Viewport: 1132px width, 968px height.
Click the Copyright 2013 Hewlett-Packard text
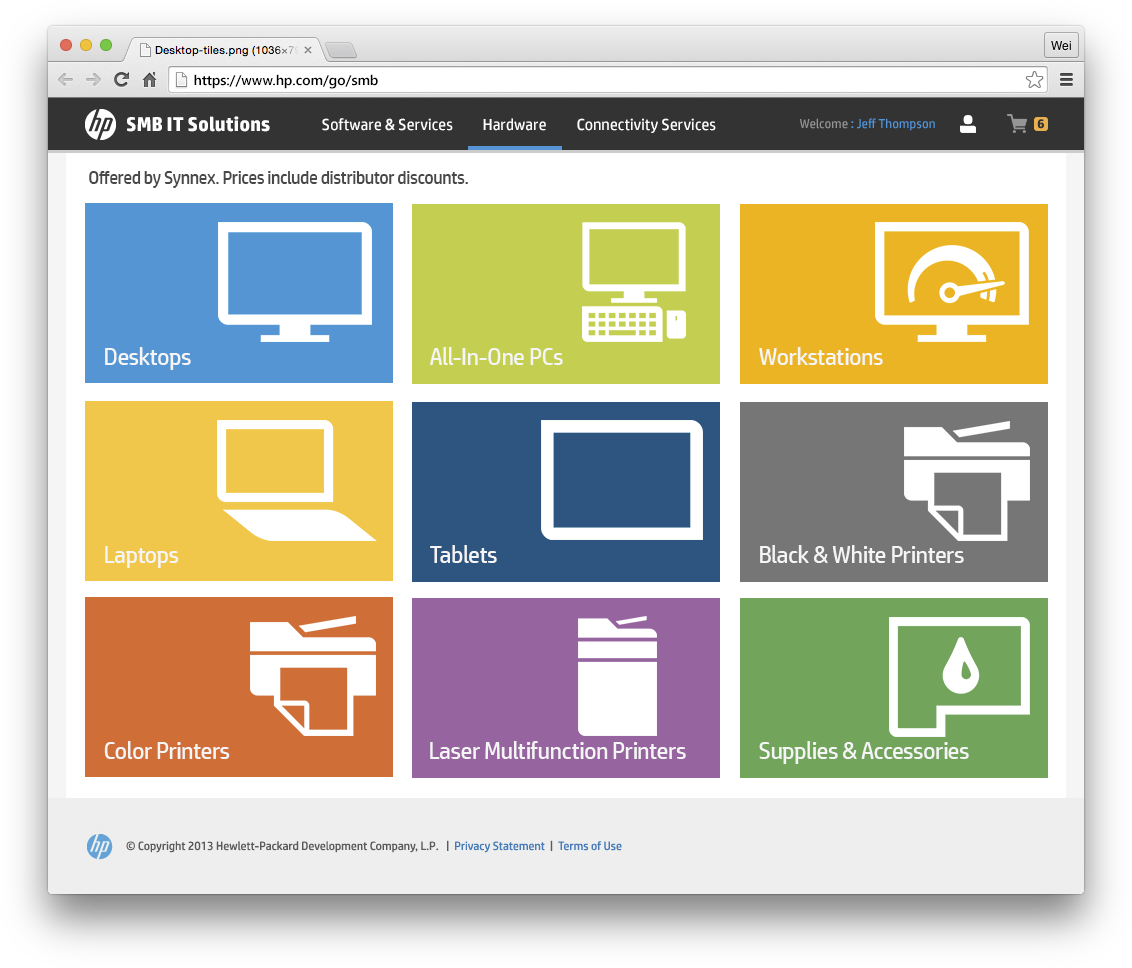coord(282,846)
